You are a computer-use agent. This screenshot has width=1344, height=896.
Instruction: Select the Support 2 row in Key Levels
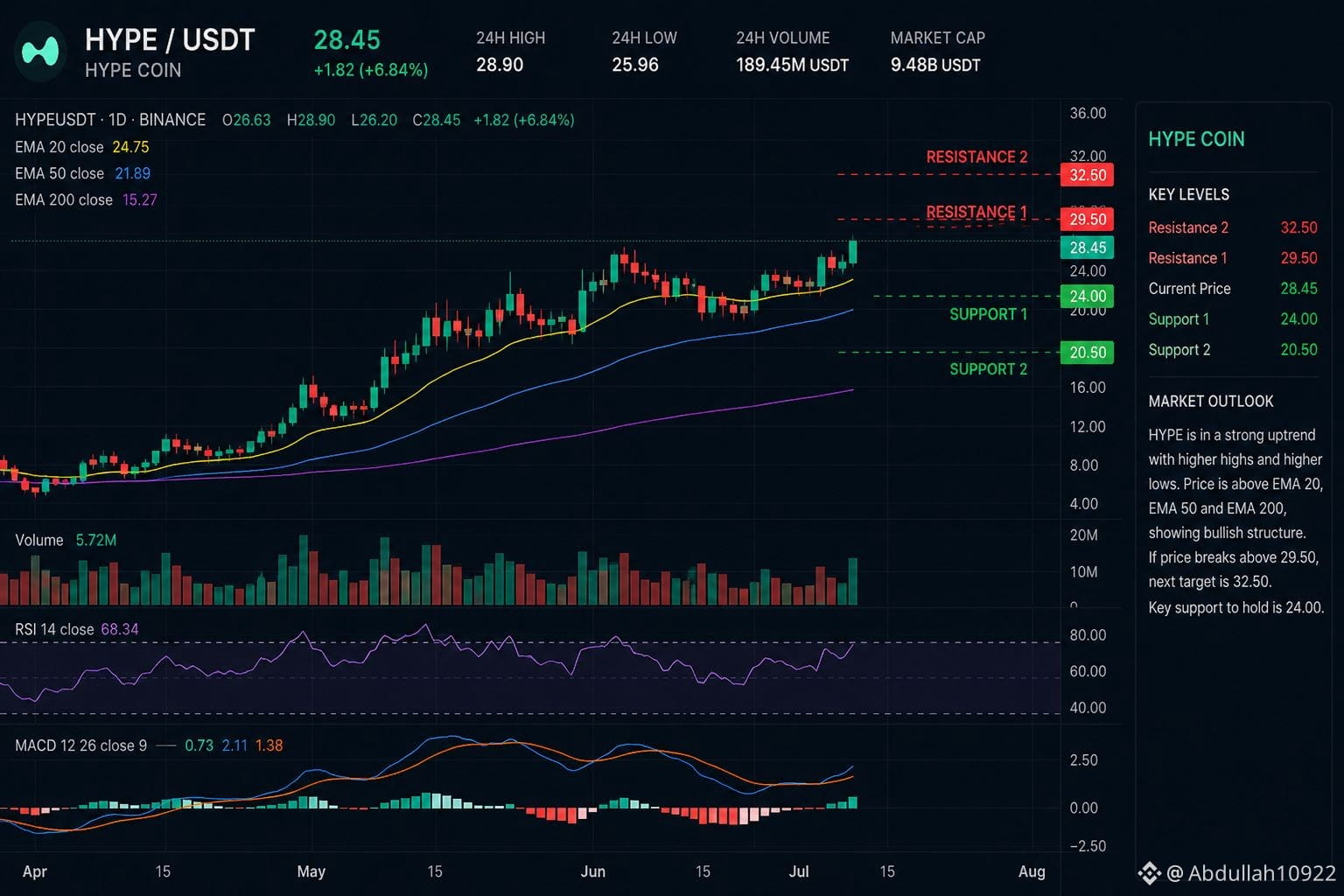point(1233,350)
